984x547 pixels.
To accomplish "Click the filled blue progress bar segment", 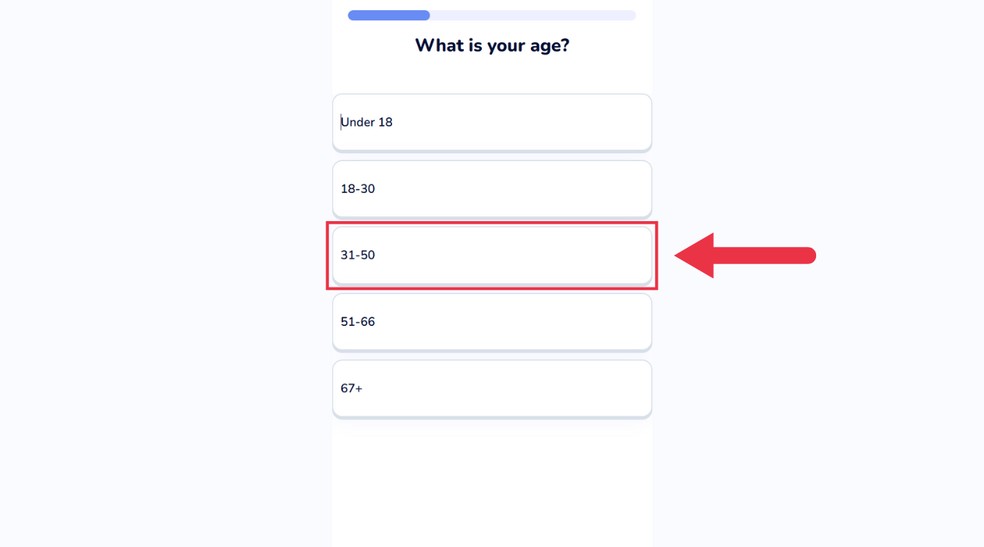I will pyautogui.click(x=388, y=16).
